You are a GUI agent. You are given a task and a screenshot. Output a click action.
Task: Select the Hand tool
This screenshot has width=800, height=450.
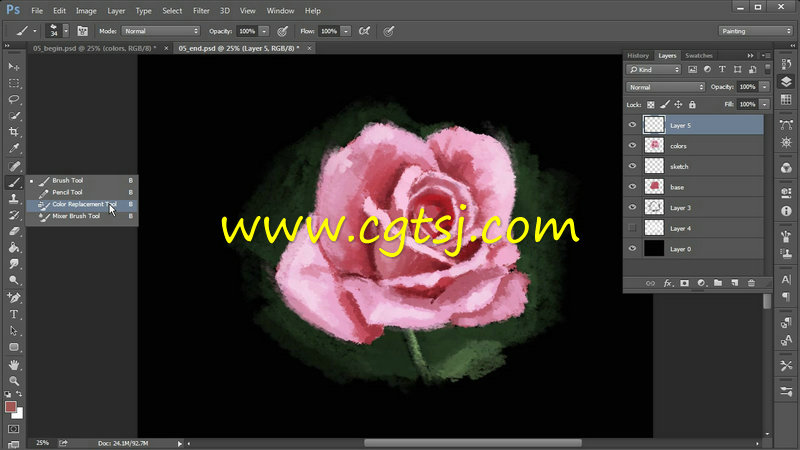coord(14,365)
